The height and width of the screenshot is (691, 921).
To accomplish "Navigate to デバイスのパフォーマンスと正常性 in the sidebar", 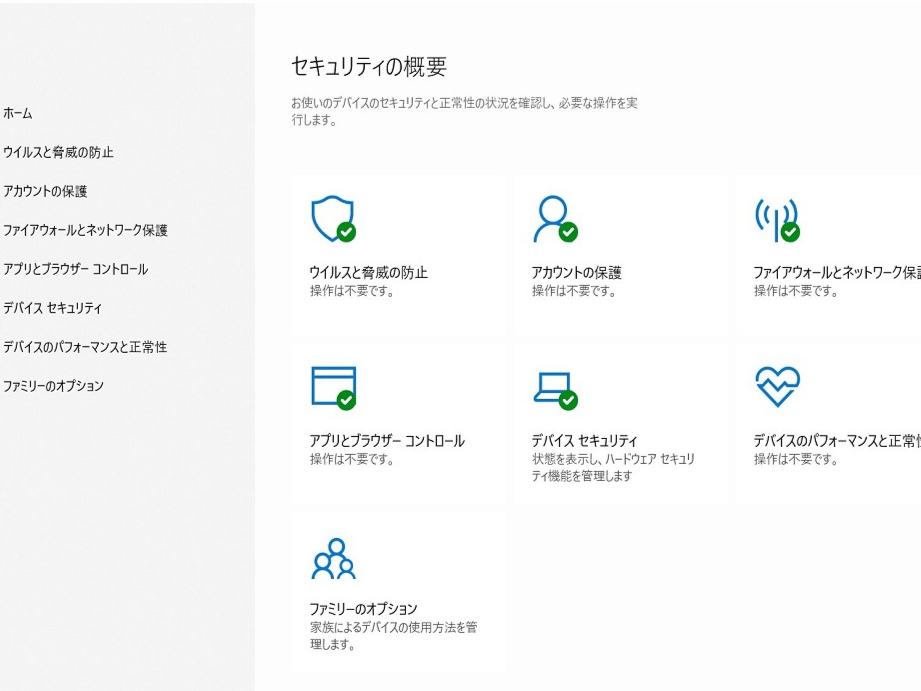I will pyautogui.click(x=84, y=347).
